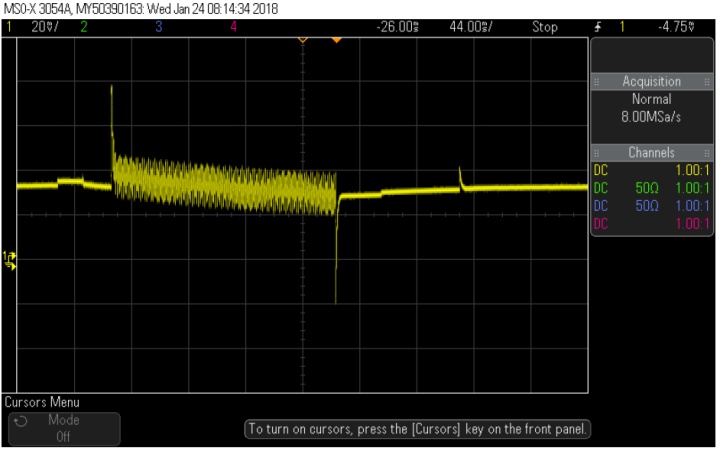Click the yellow DC channel 1 coupling row
Image resolution: width=720 pixels, height=451 pixels.
652,170
